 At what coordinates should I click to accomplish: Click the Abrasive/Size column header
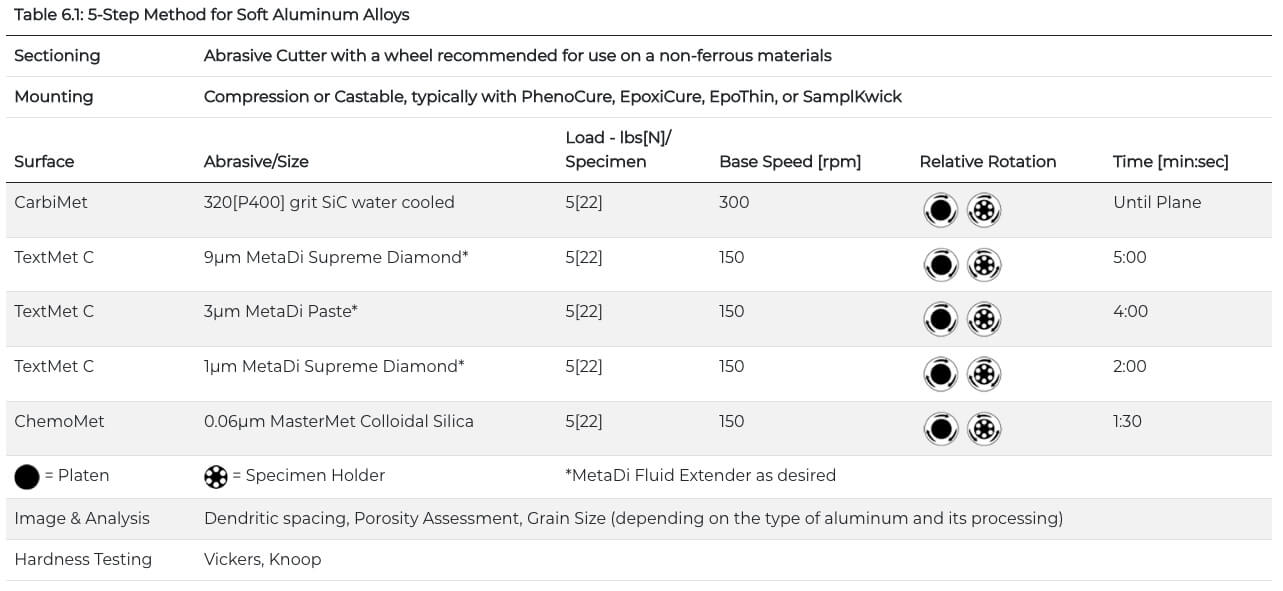pos(256,161)
